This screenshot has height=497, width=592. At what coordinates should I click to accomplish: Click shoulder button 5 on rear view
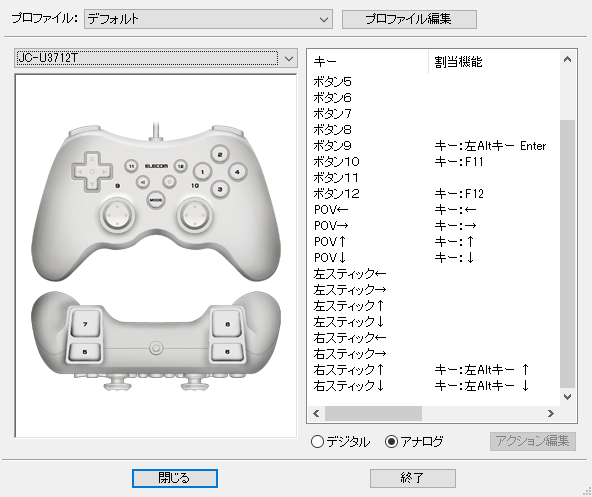85,352
